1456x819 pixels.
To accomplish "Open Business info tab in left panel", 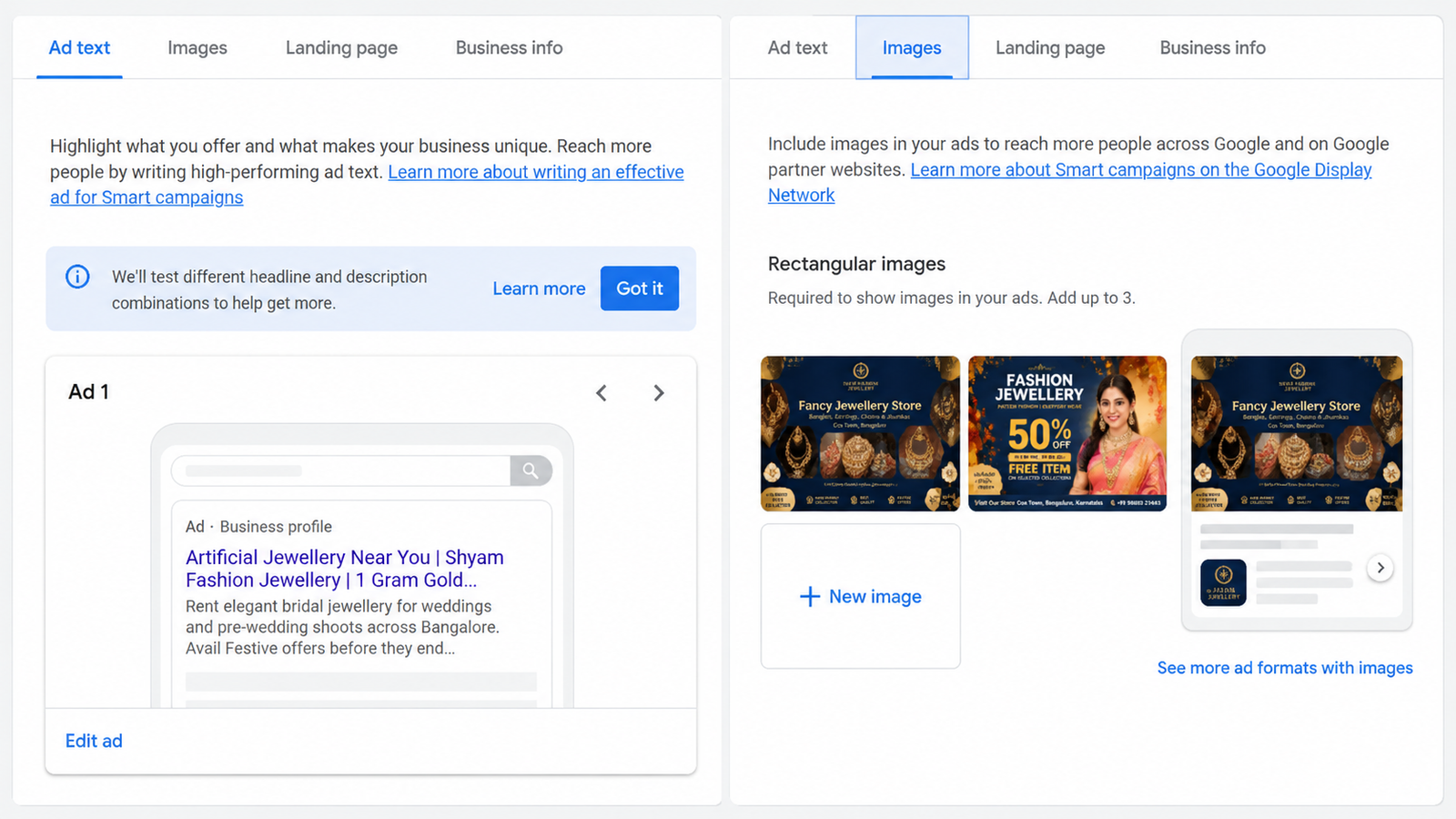I will pos(509,47).
